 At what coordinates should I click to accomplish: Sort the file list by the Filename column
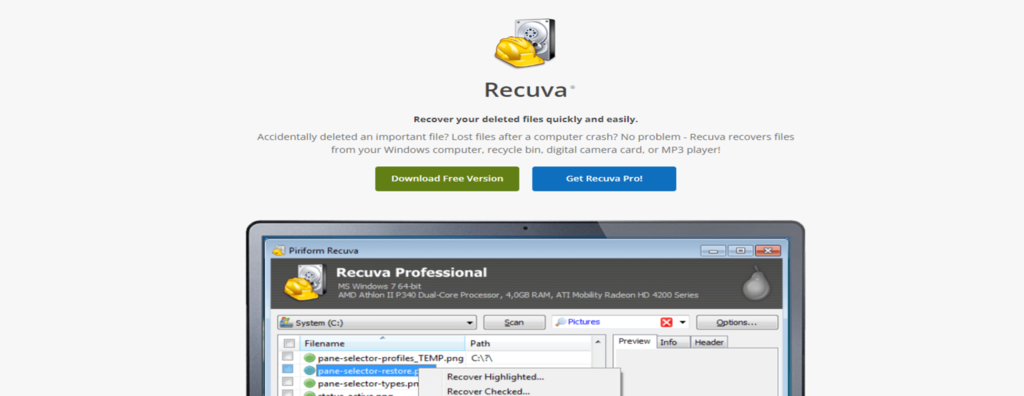coord(382,343)
